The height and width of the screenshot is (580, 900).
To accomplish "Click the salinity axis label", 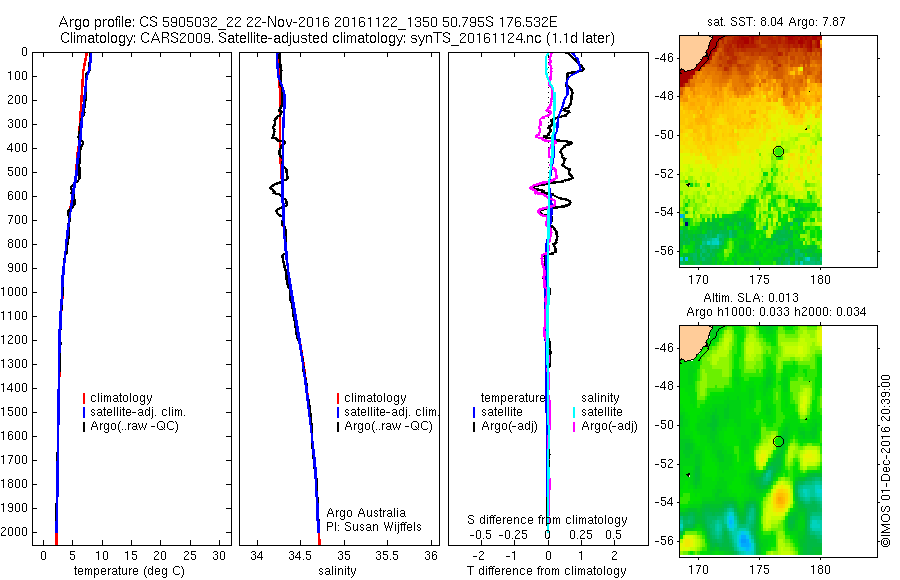I will click(x=337, y=571).
